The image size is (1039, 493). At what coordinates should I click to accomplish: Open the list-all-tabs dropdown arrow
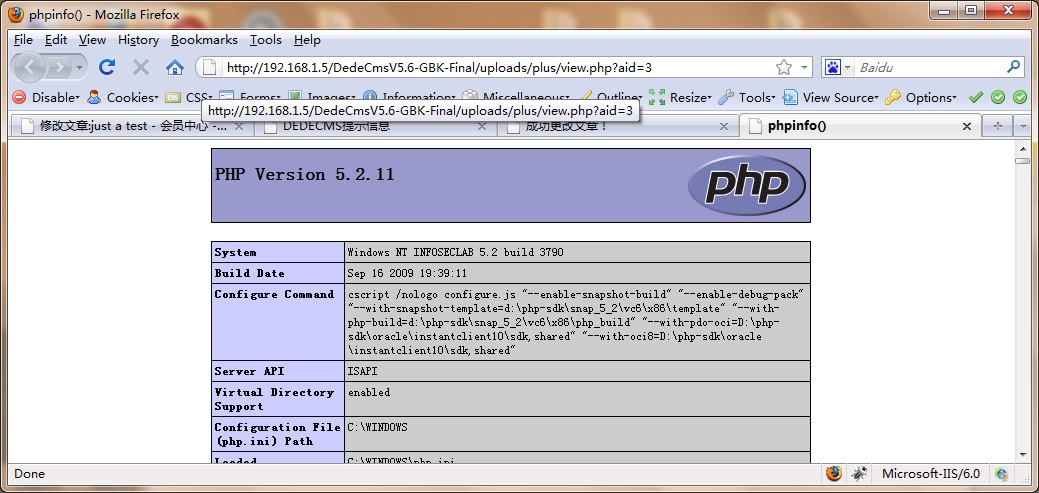[x=1023, y=126]
